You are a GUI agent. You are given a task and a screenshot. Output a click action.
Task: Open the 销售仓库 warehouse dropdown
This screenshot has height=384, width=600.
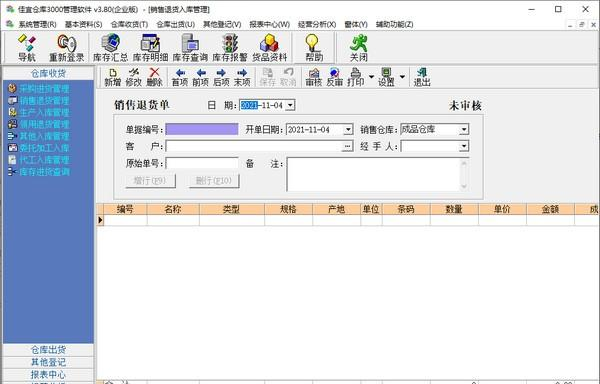click(x=464, y=130)
